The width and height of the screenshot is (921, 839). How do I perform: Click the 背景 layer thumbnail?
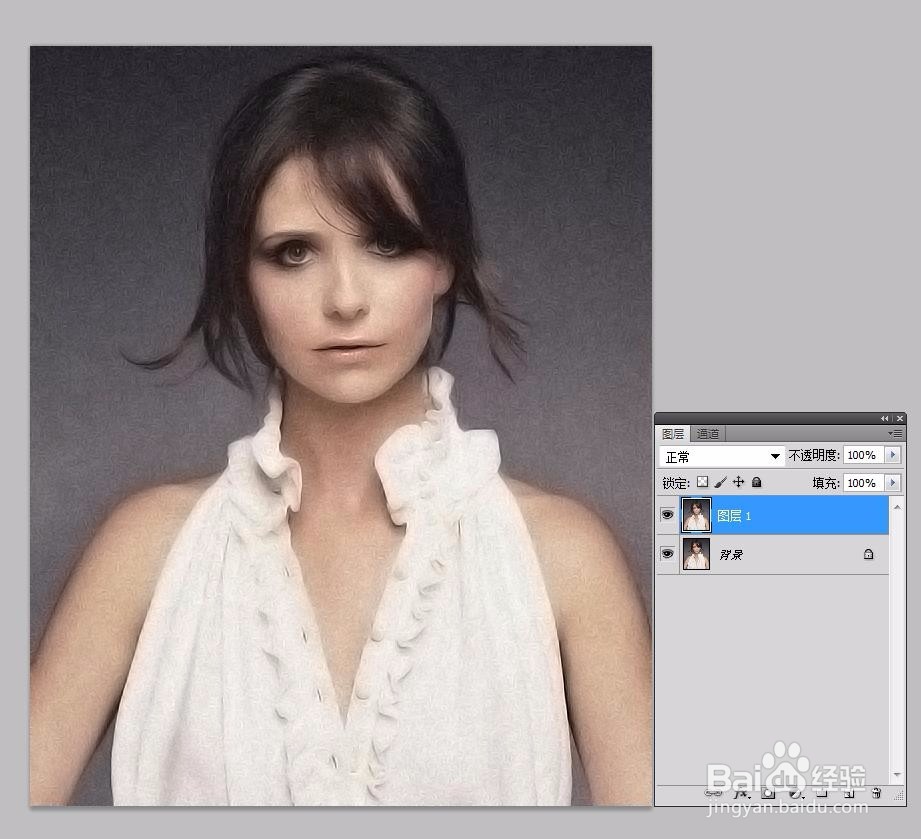coord(696,554)
